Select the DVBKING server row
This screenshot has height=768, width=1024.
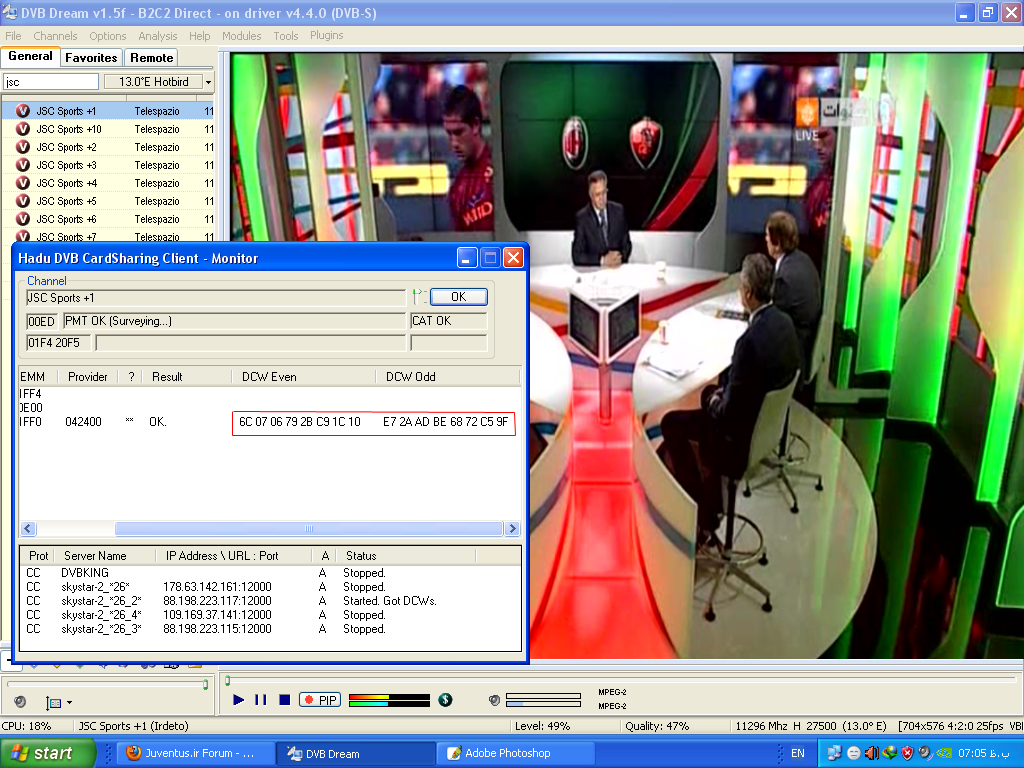click(270, 573)
